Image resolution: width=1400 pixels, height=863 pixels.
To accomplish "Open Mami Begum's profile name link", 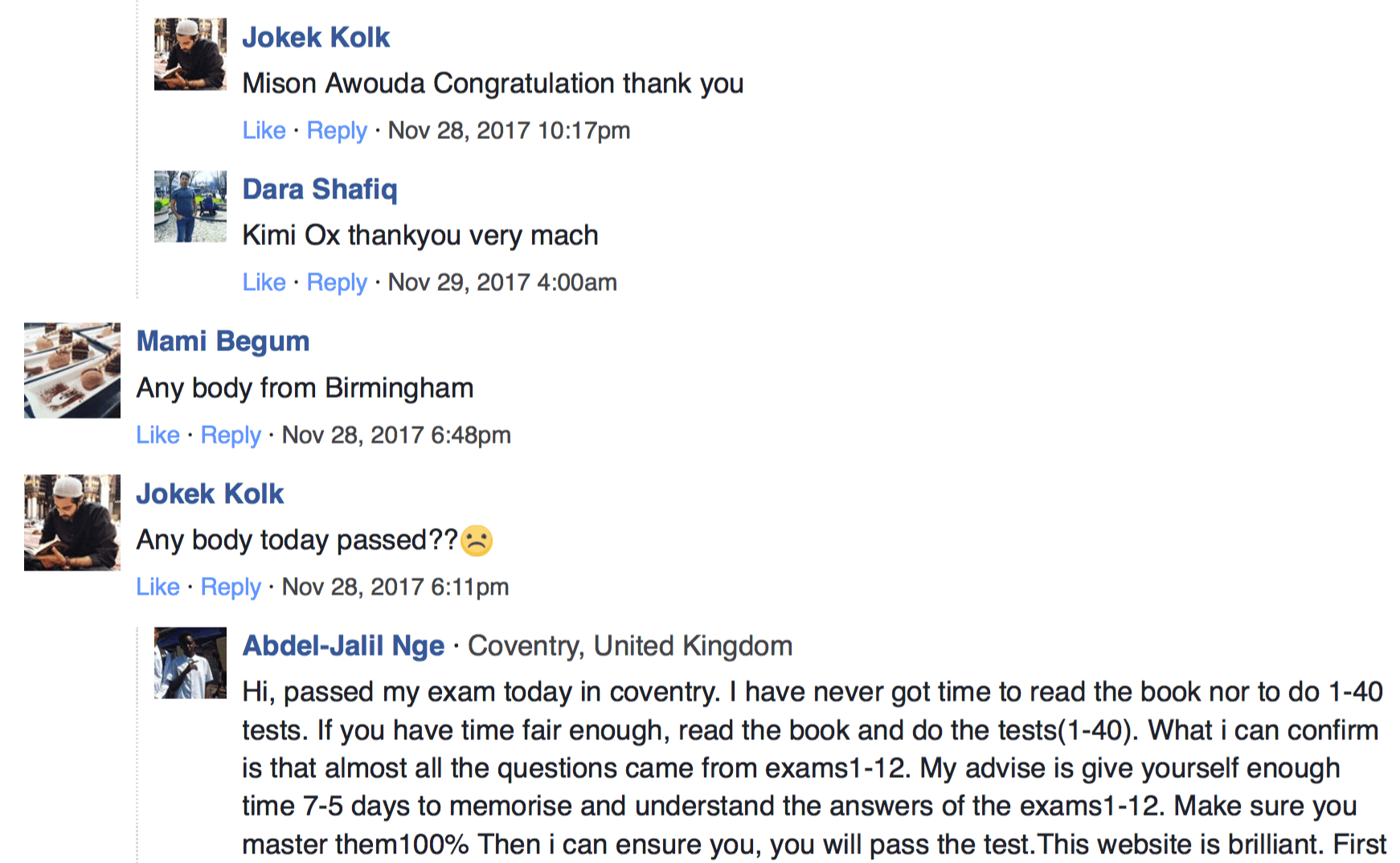I will (x=223, y=342).
